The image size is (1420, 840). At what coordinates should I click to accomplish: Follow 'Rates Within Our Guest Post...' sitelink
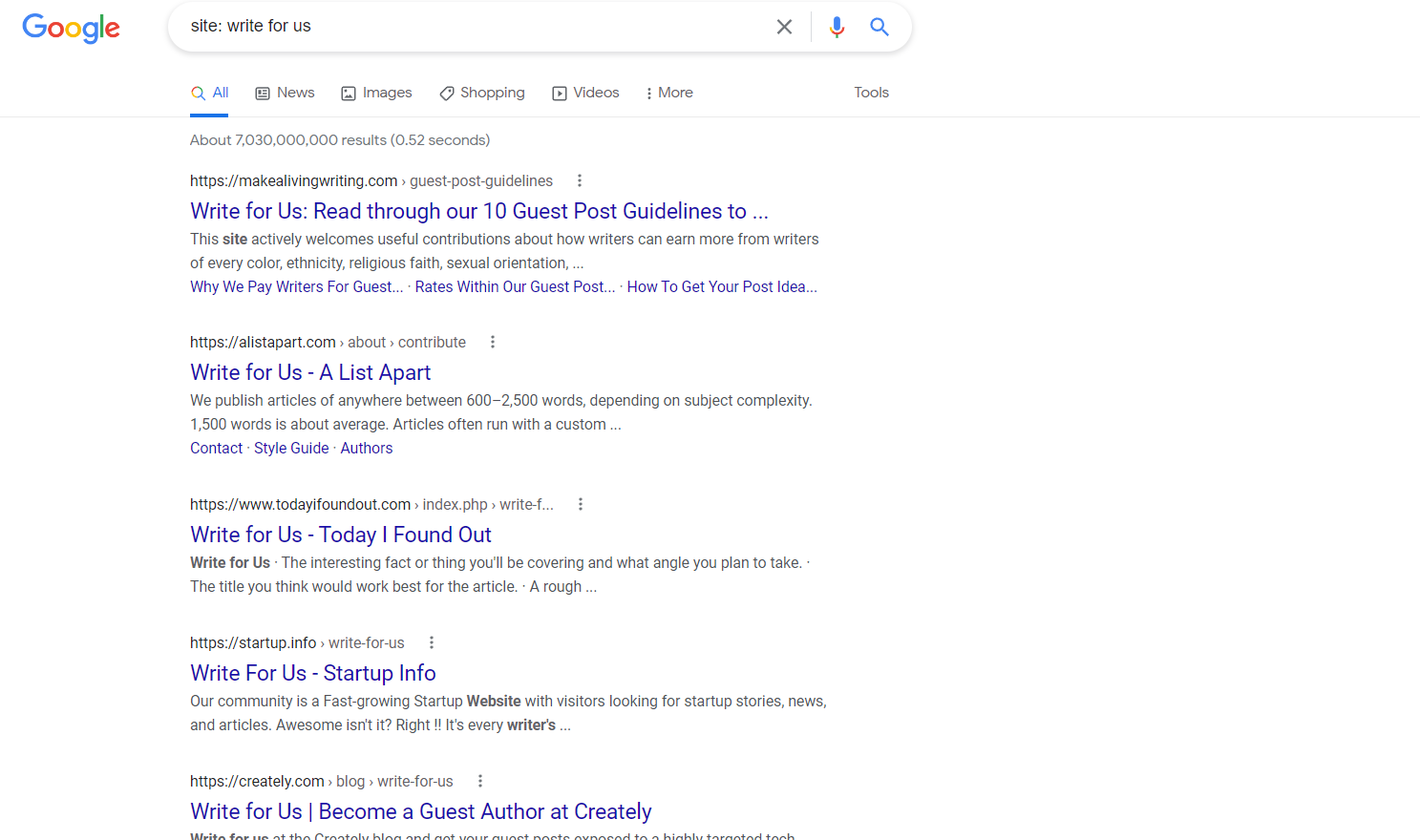515,286
